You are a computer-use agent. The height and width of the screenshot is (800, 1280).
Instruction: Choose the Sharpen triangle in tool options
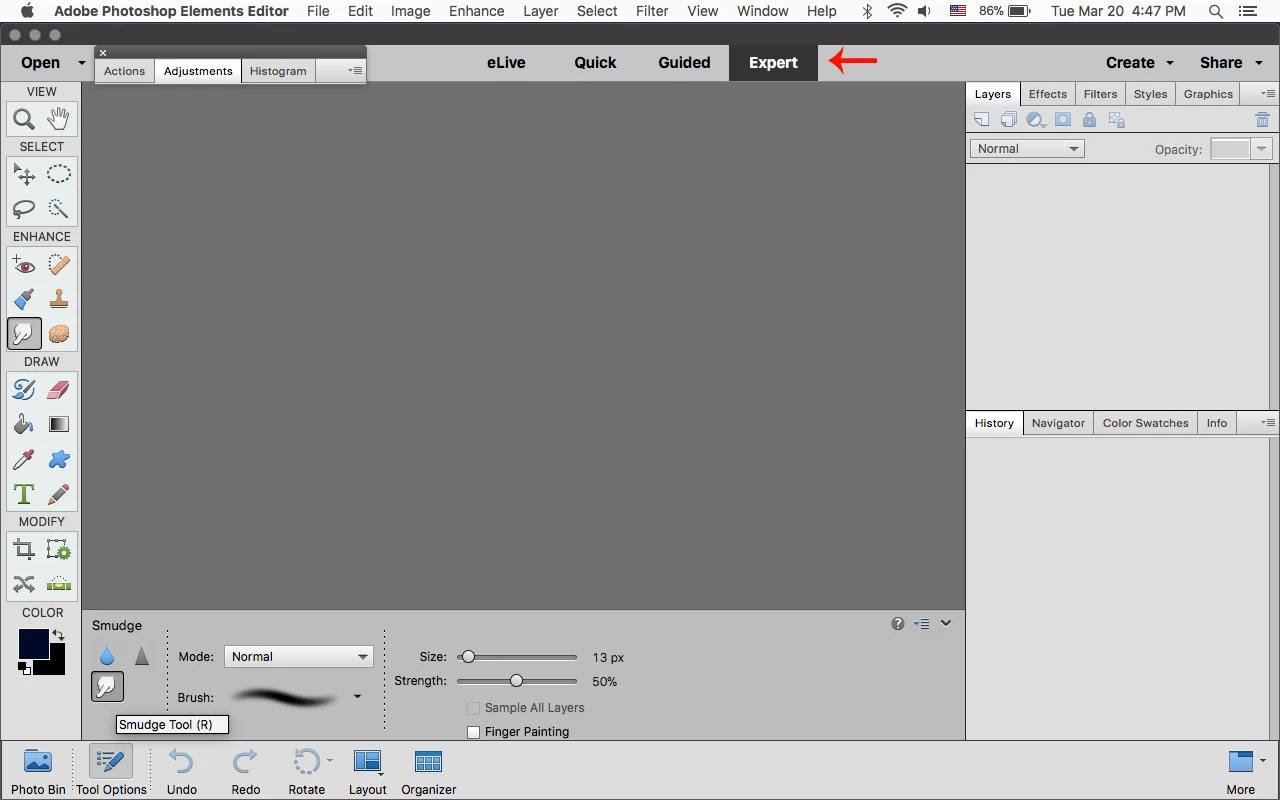point(142,656)
